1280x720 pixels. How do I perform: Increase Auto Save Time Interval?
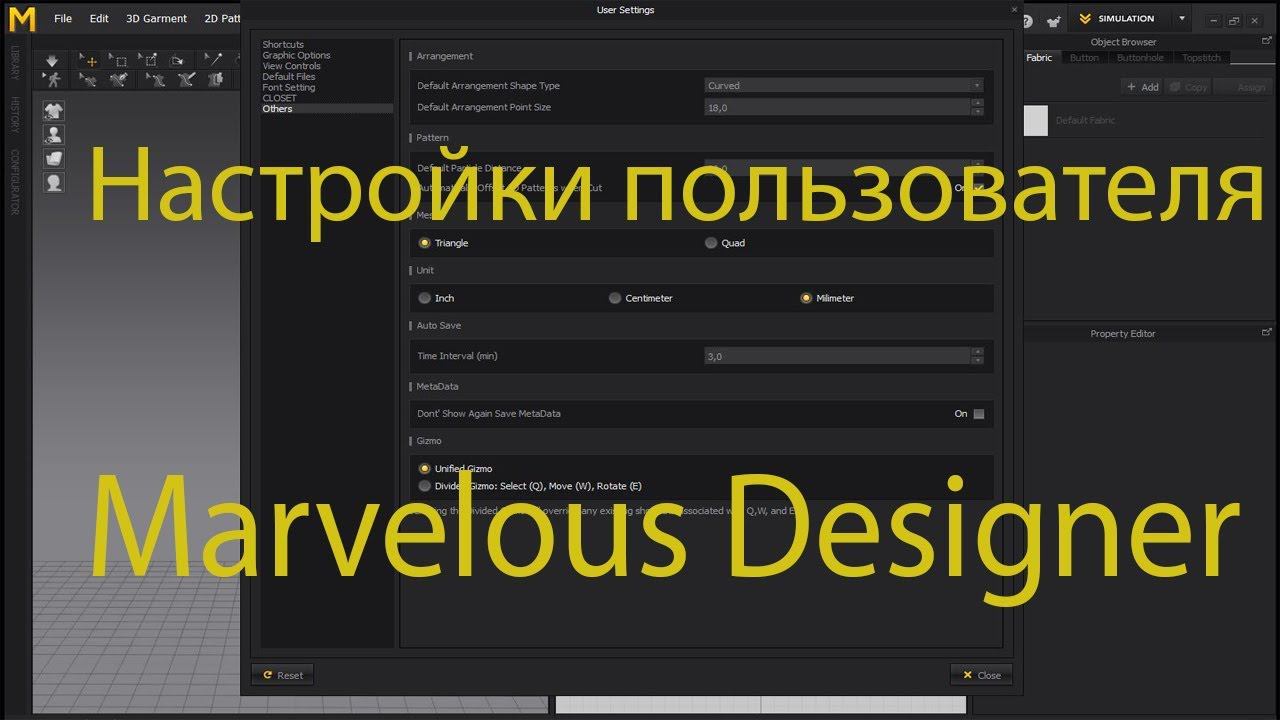pyautogui.click(x=977, y=352)
